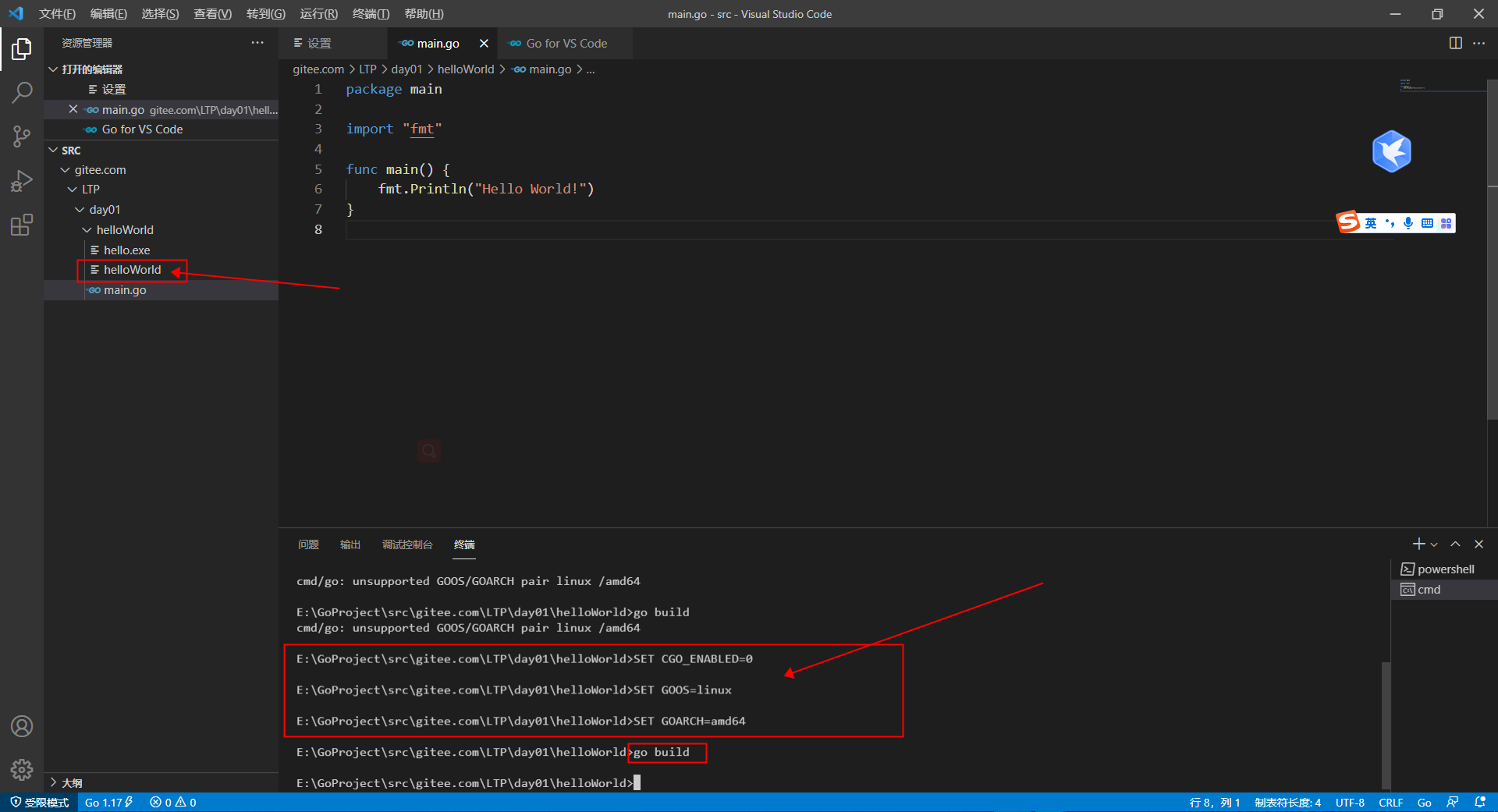Open notifications bell in status bar
Image resolution: width=1498 pixels, height=812 pixels.
1480,803
